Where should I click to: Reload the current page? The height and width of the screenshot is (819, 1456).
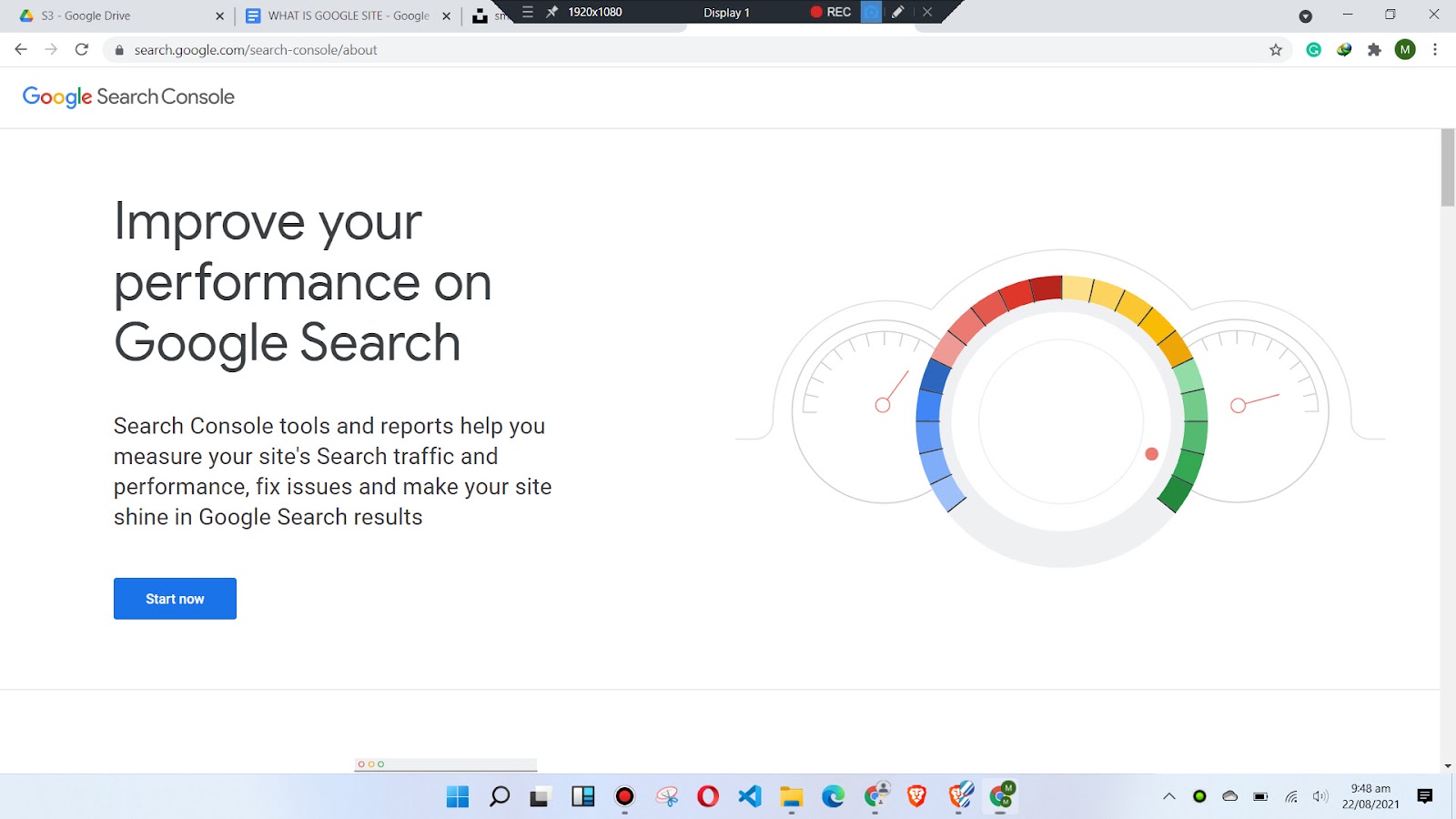tap(82, 50)
